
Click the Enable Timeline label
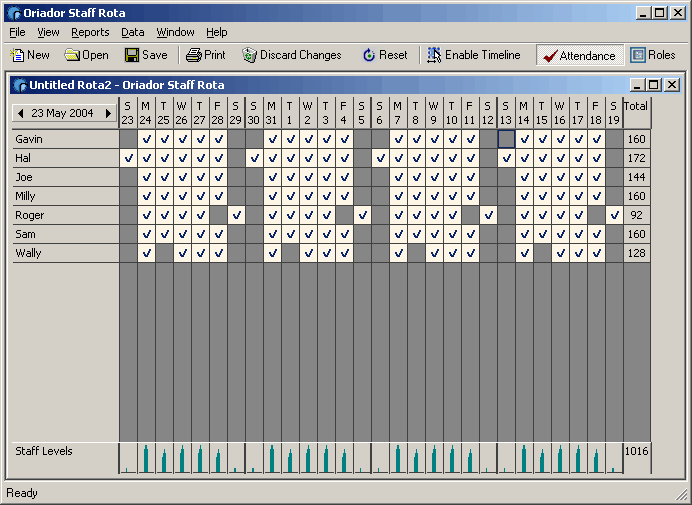(x=483, y=55)
